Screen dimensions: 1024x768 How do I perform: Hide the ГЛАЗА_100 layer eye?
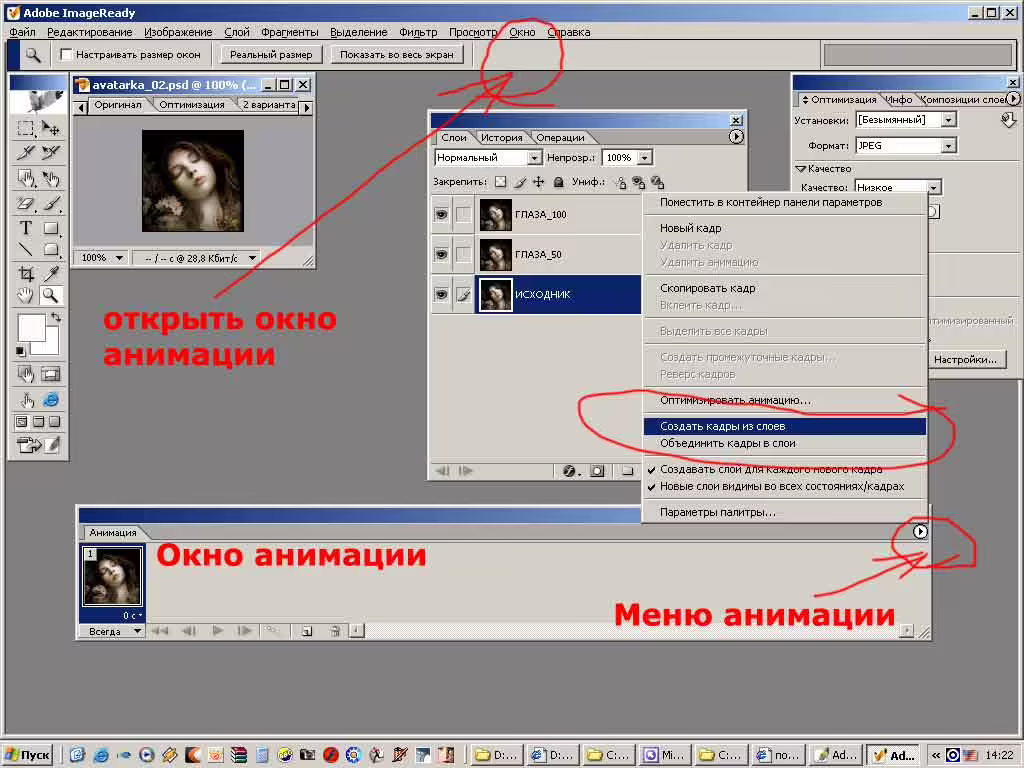[441, 214]
